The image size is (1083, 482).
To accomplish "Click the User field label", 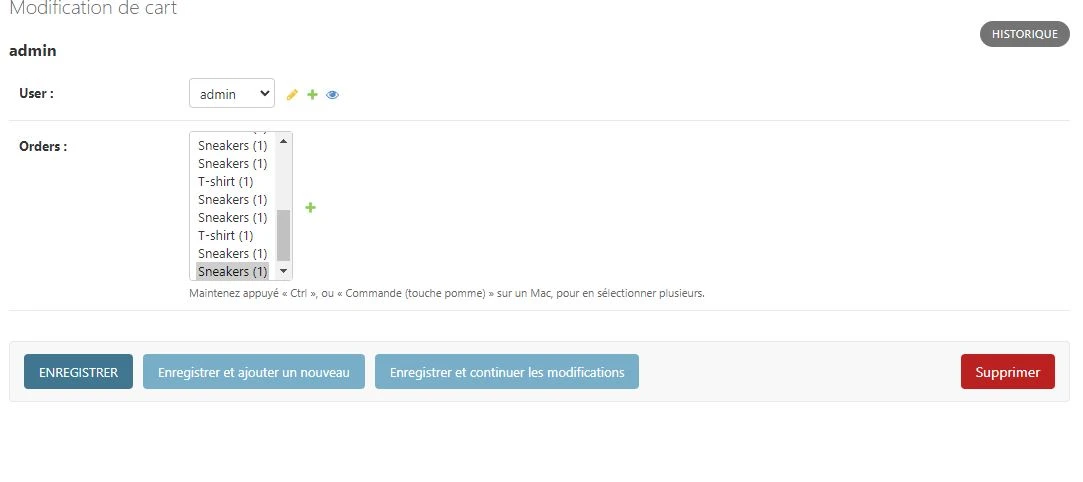I will [x=37, y=93].
